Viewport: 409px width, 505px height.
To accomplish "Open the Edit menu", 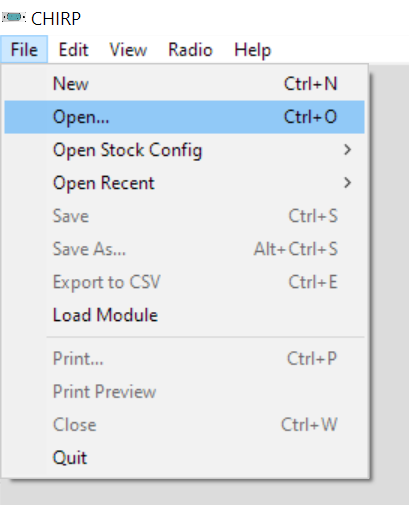I will coord(73,50).
